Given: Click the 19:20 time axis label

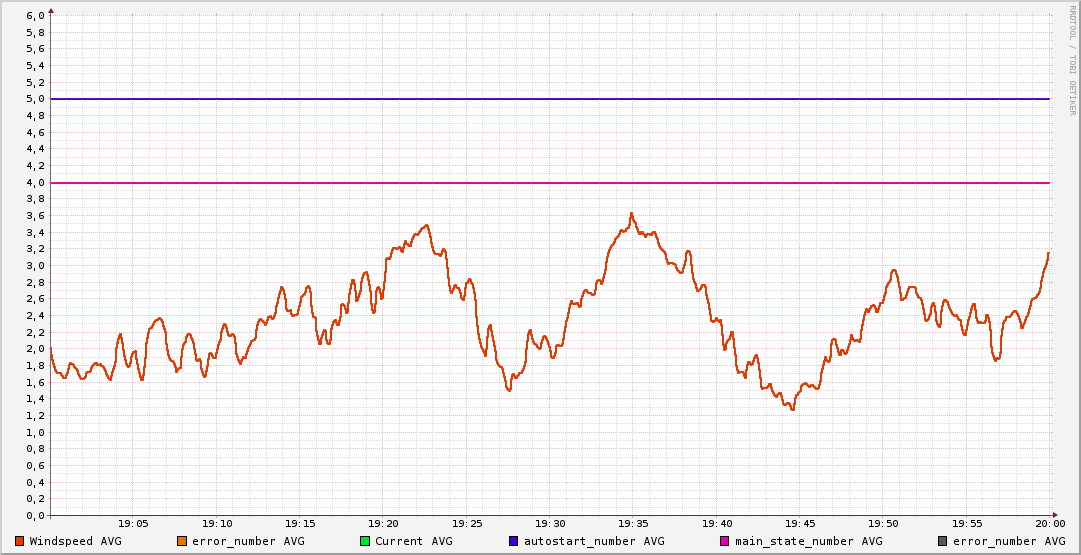Looking at the screenshot, I should click(383, 523).
